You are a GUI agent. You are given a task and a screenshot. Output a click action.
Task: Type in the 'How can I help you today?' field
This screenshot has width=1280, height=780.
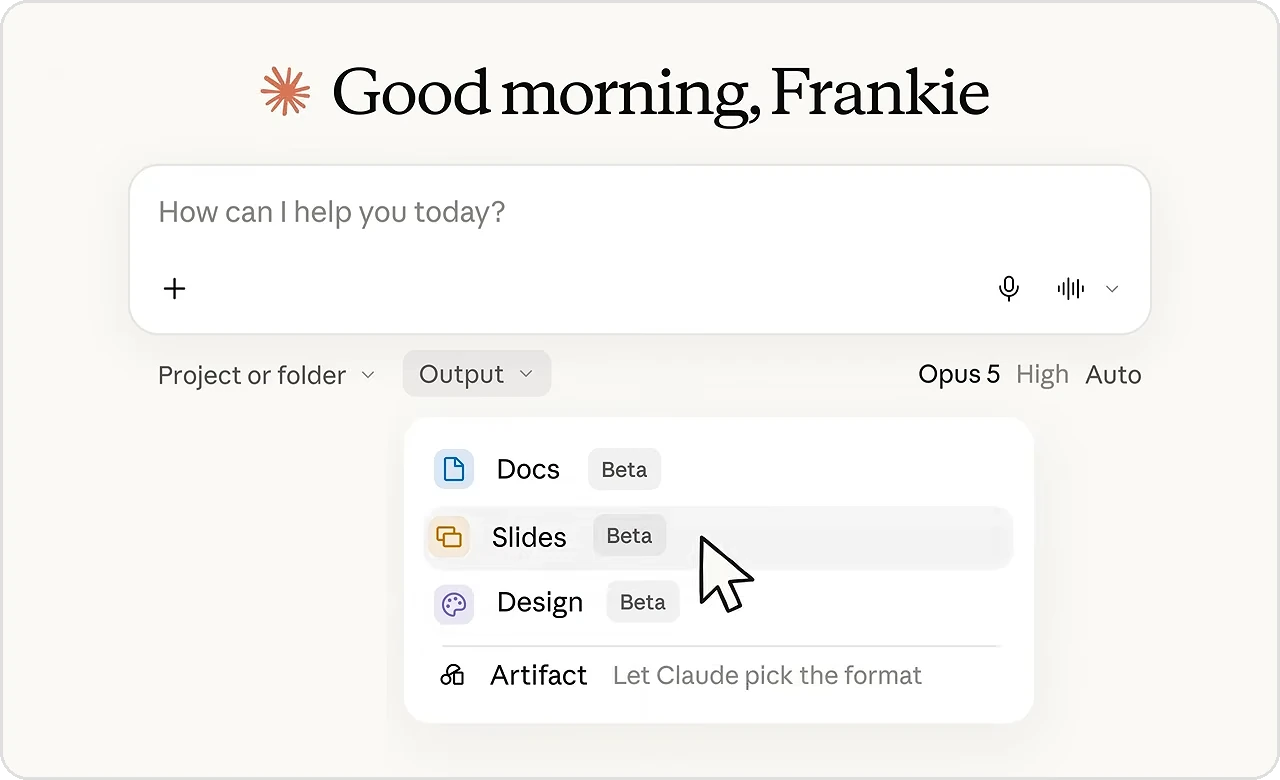(x=640, y=212)
